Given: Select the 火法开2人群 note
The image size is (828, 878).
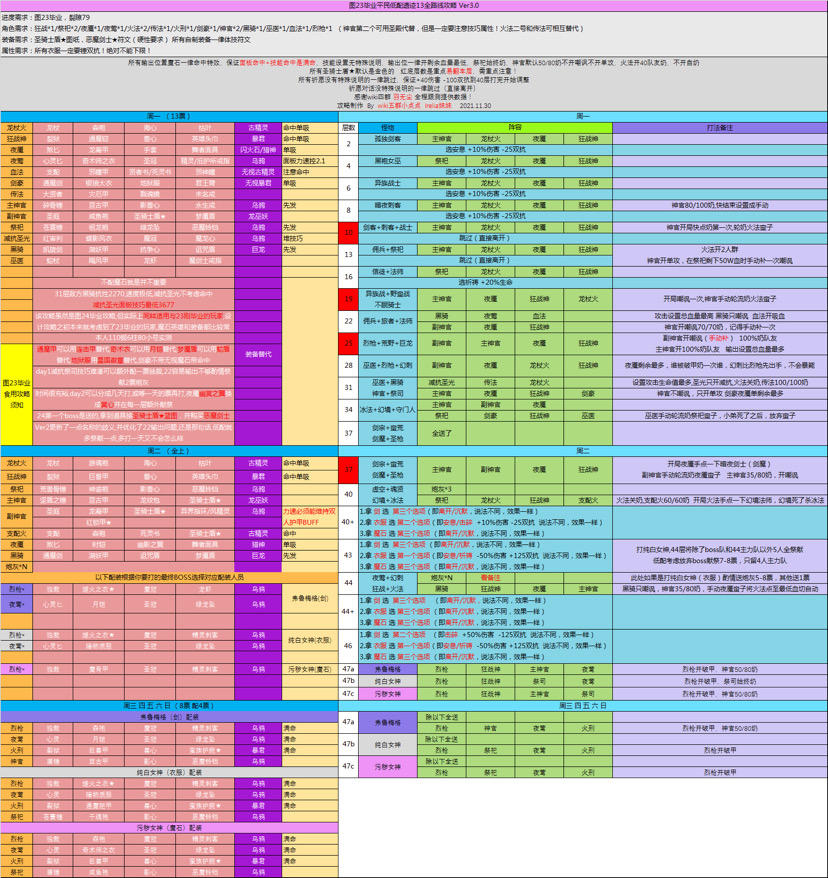Looking at the screenshot, I should 720,249.
